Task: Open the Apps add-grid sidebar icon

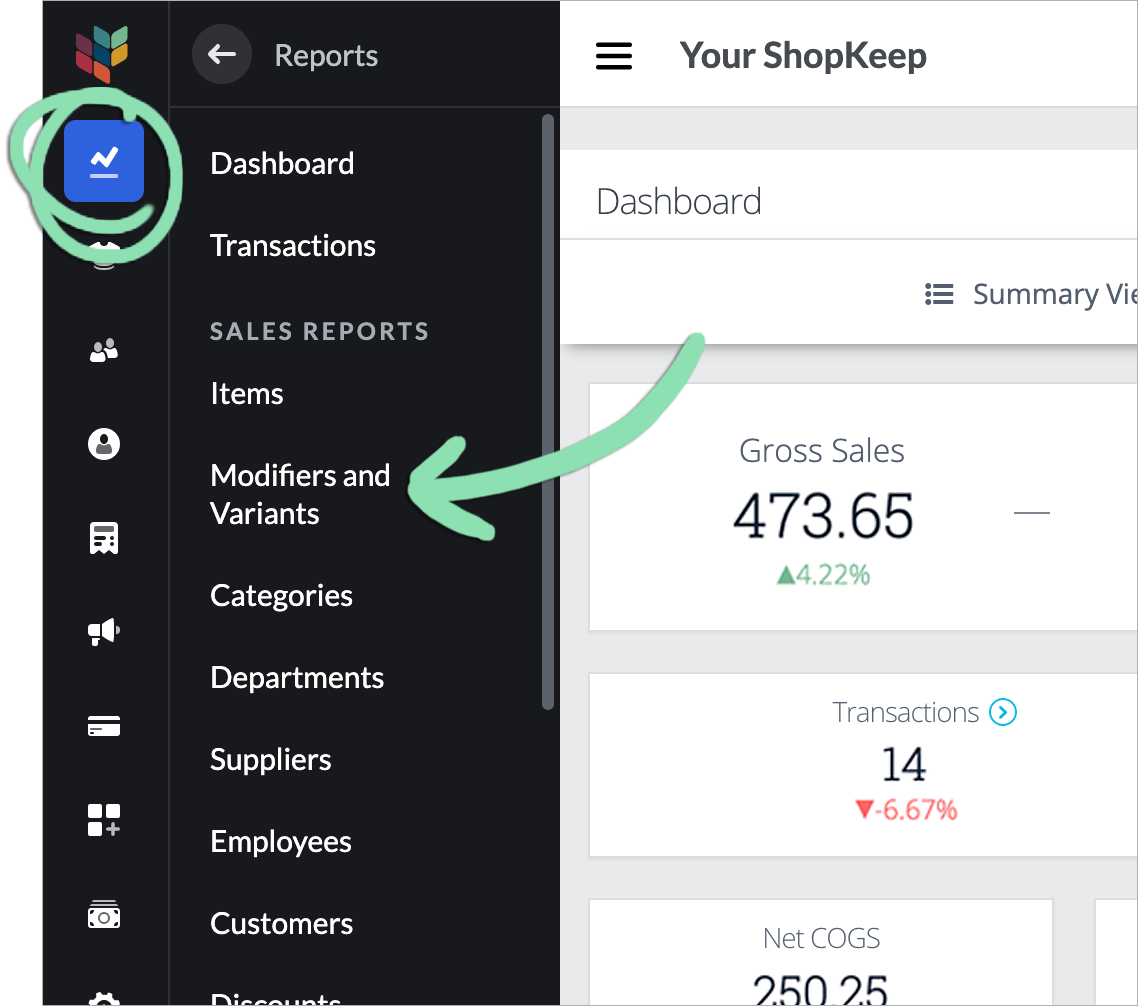Action: click(x=104, y=820)
